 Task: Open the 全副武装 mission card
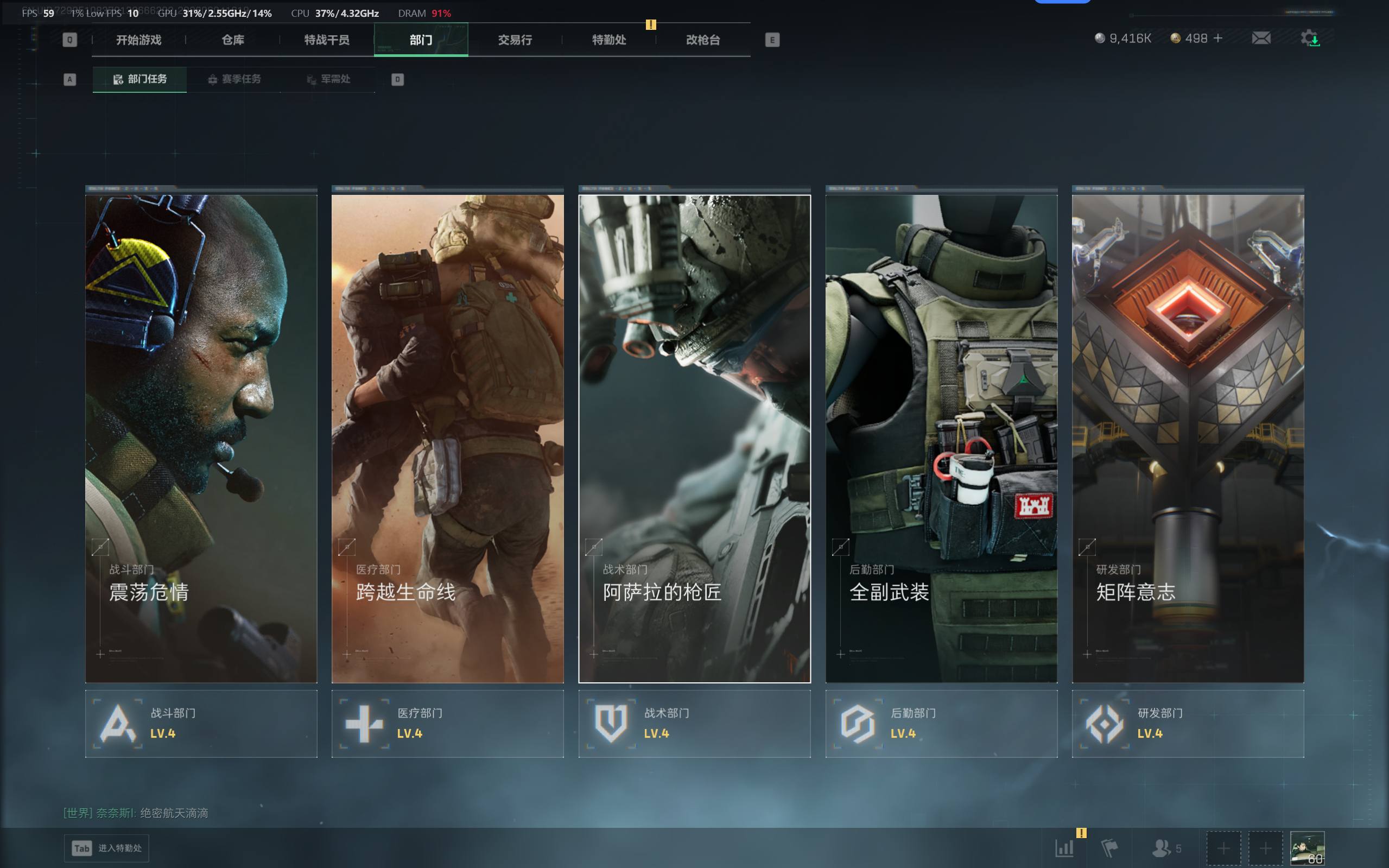pyautogui.click(x=941, y=439)
